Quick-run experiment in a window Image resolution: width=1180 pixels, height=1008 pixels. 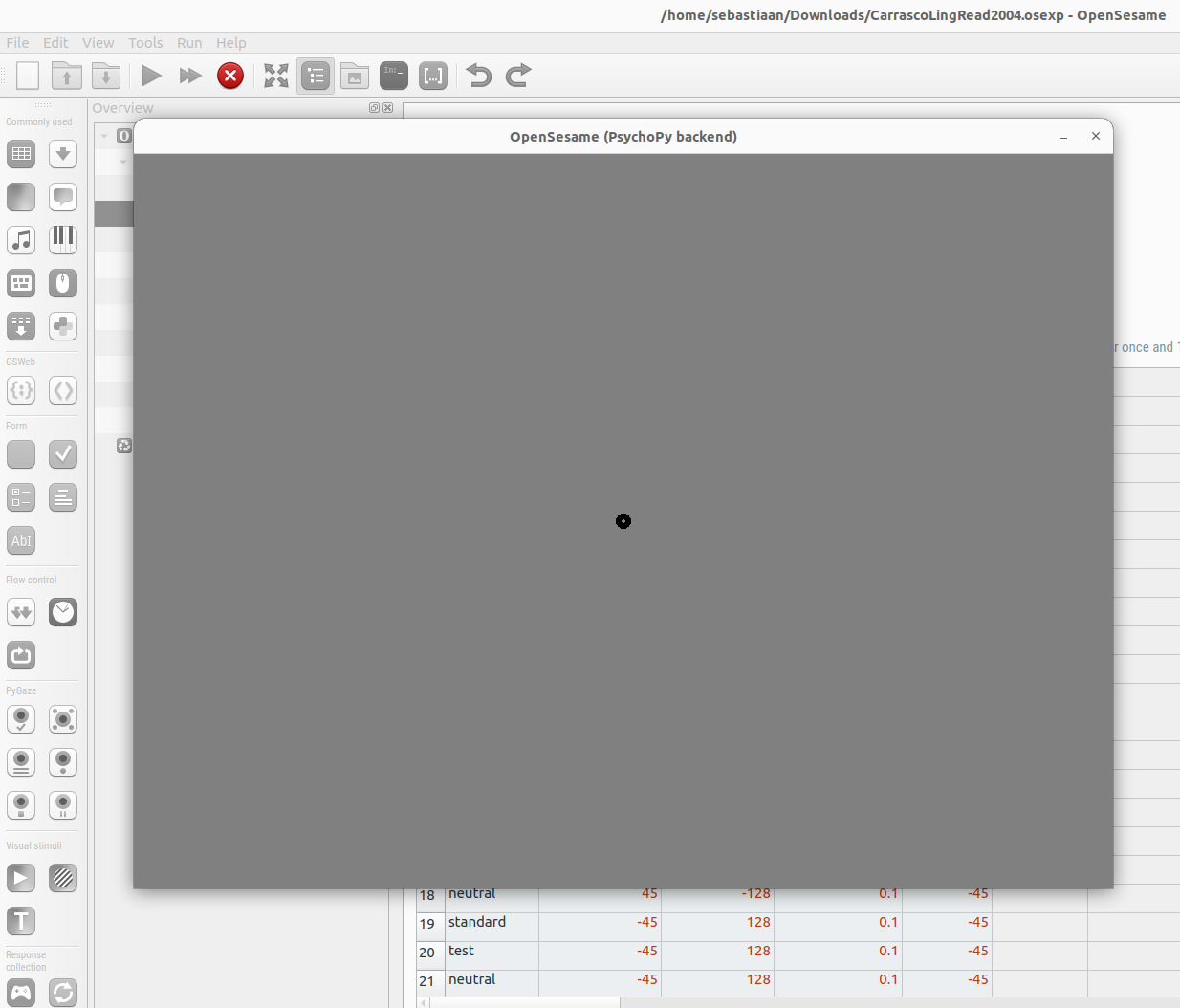[189, 76]
